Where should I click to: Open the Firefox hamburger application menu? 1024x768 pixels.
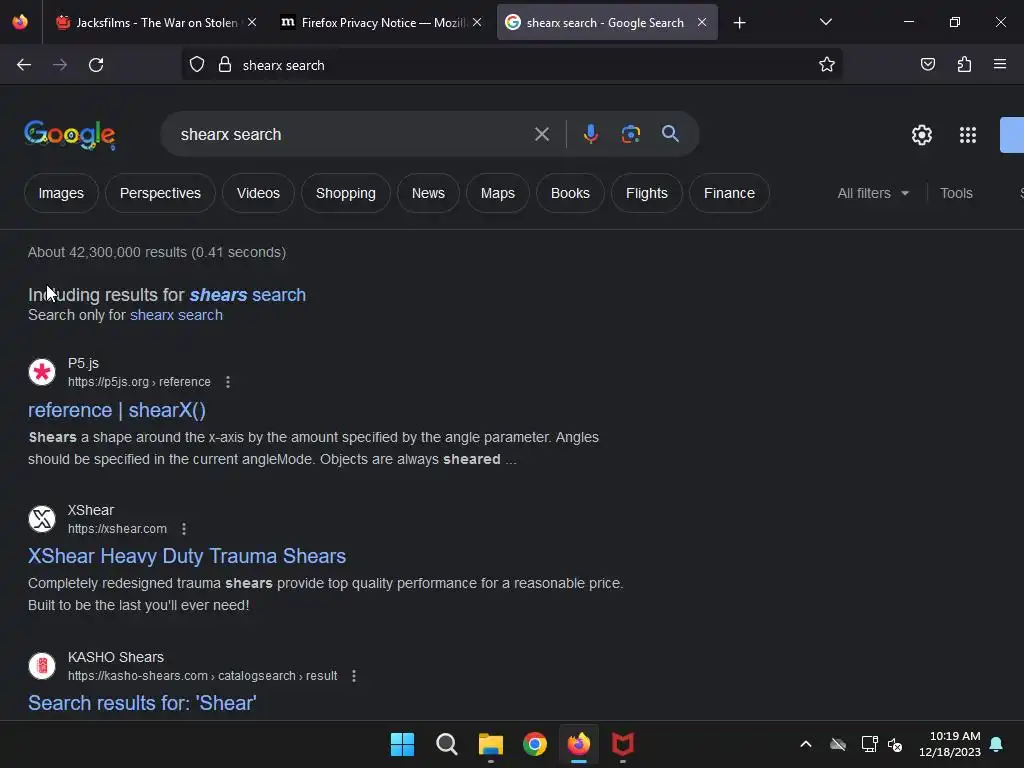[999, 64]
